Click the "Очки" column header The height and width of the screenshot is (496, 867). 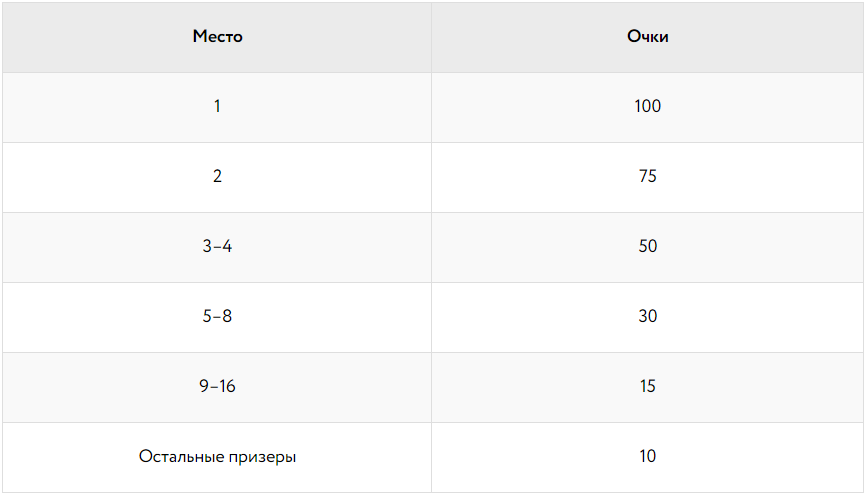pos(647,37)
